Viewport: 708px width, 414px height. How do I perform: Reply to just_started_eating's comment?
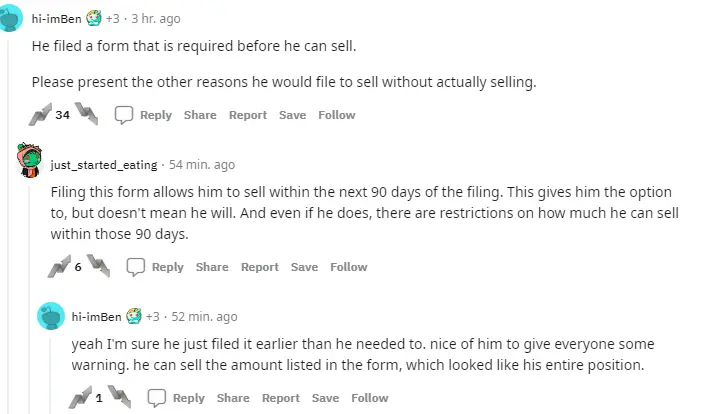click(x=155, y=267)
